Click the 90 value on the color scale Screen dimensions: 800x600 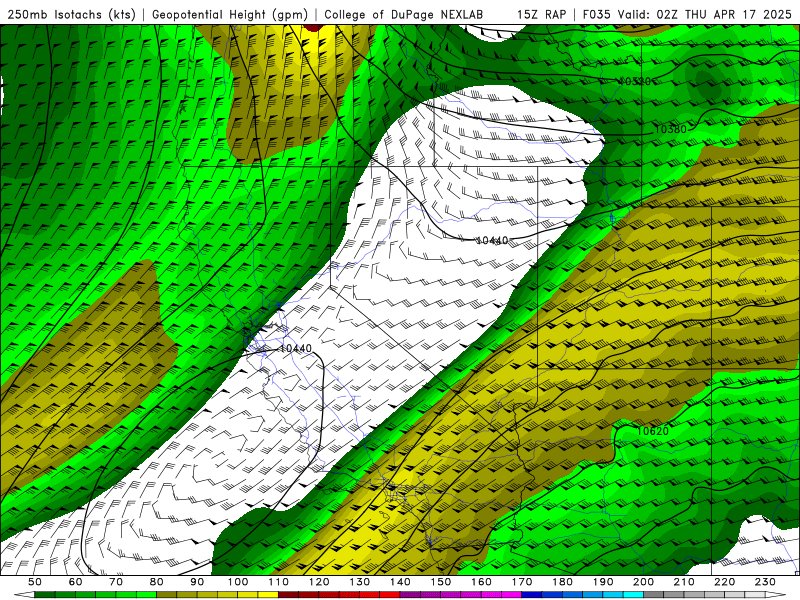point(197,582)
